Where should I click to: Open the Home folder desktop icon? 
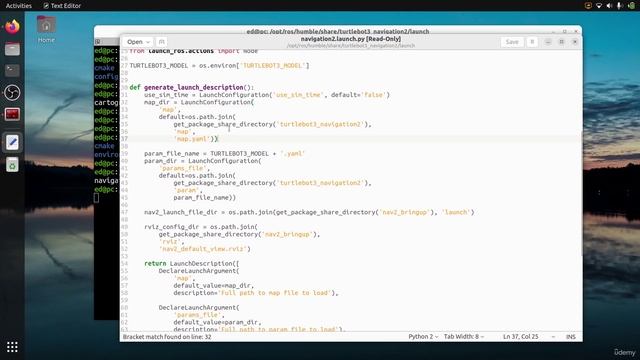tap(46, 29)
